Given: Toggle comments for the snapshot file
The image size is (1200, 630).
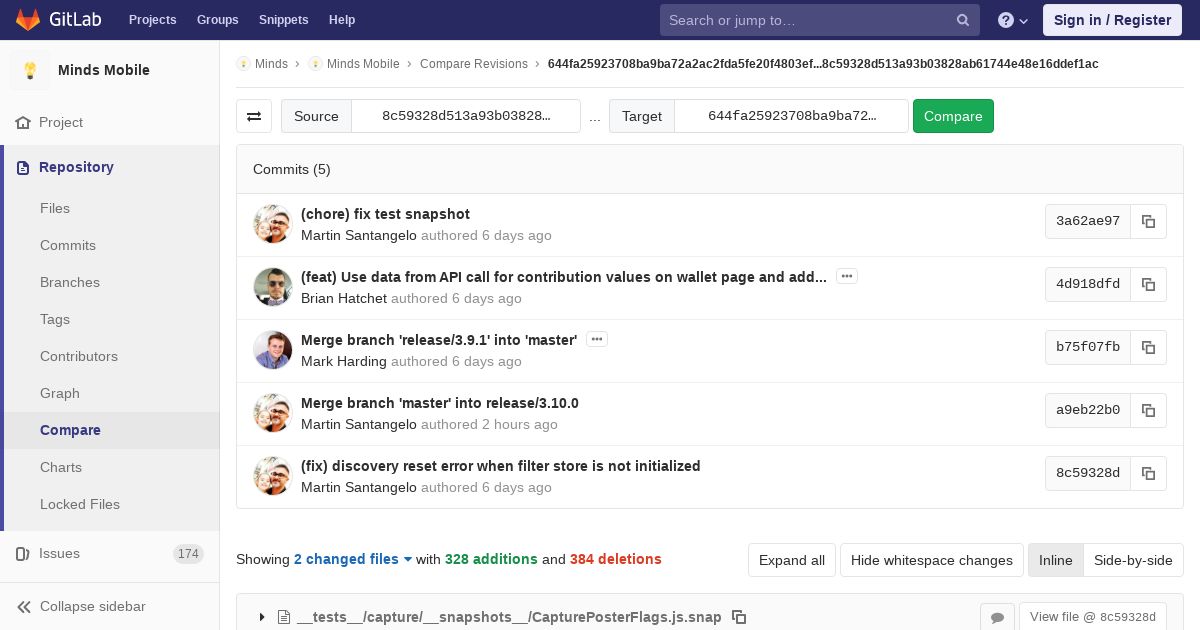Looking at the screenshot, I should point(997,617).
